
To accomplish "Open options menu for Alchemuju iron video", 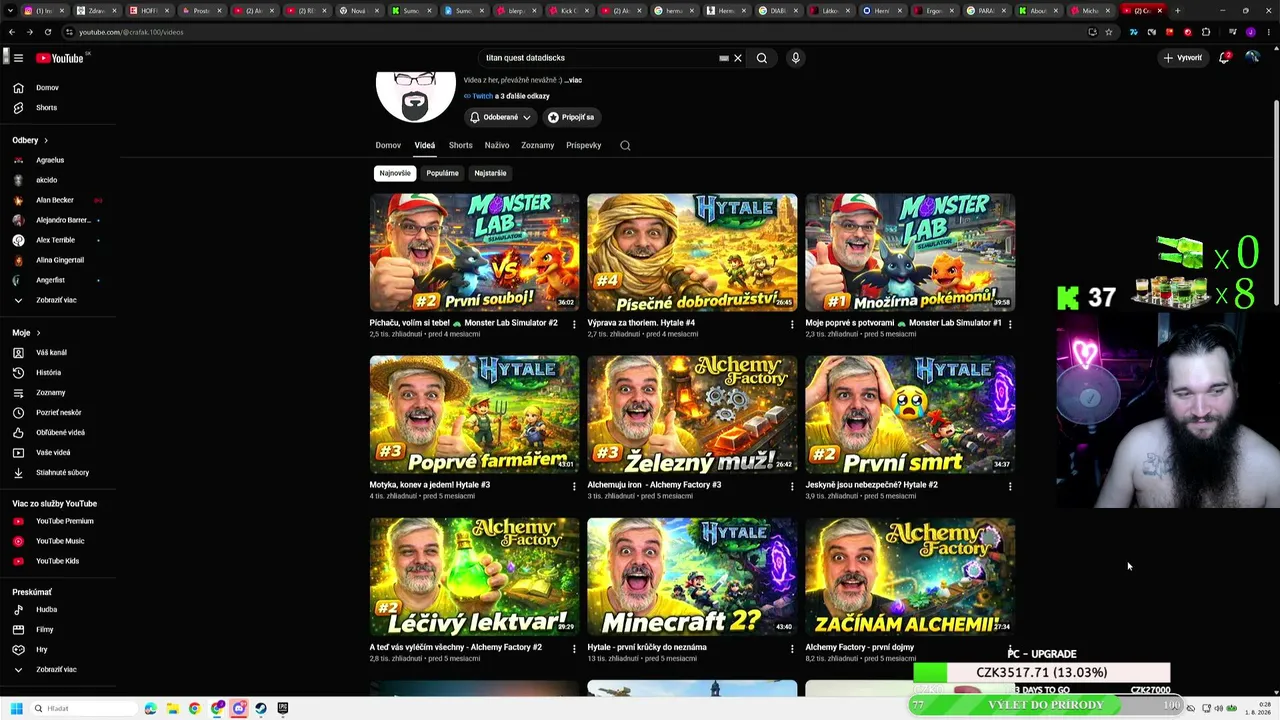I will 792,486.
